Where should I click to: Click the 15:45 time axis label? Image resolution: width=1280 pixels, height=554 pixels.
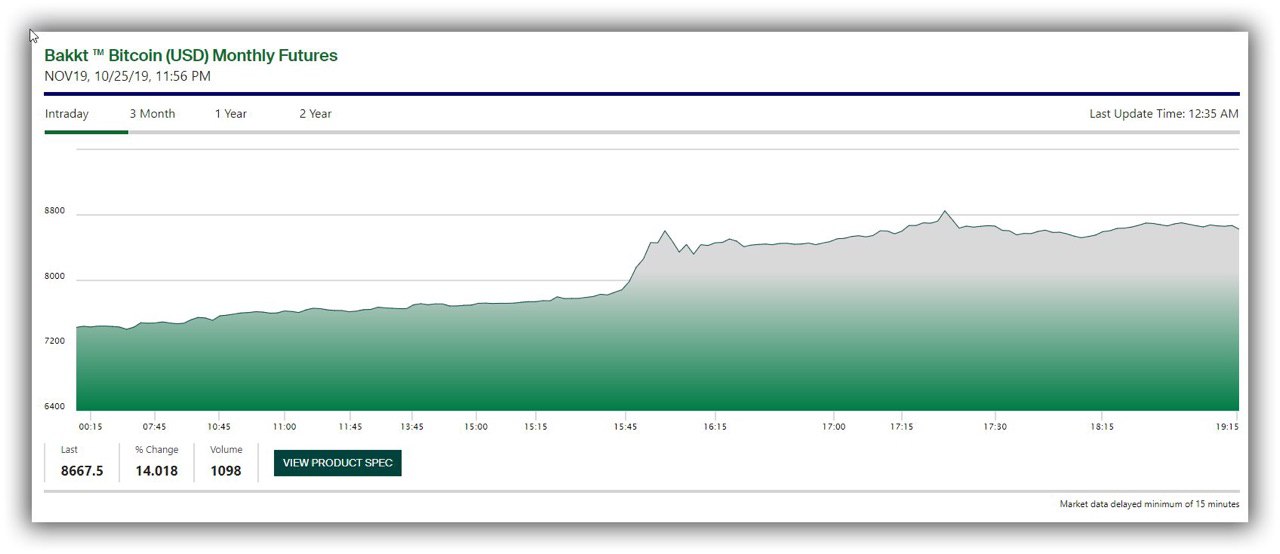click(x=625, y=427)
